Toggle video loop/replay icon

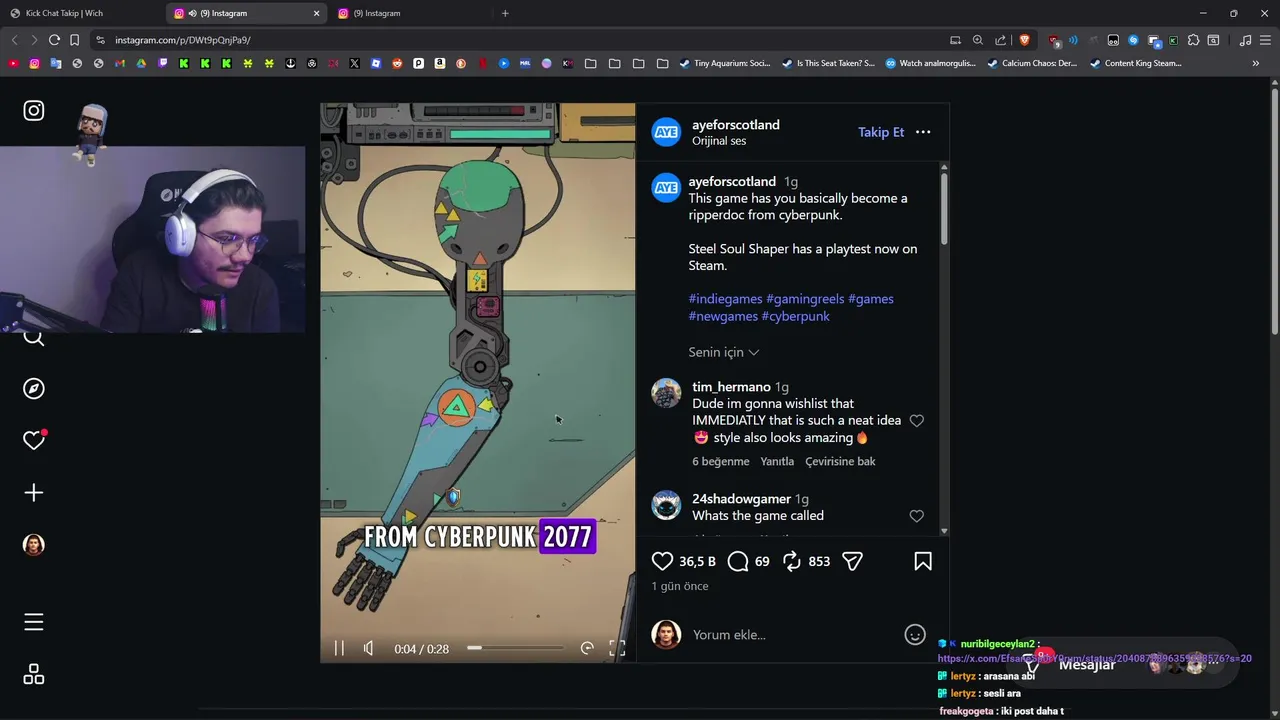[587, 649]
